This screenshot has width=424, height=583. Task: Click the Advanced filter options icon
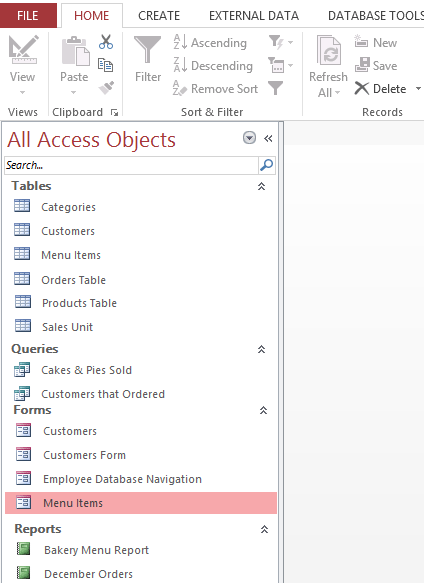click(276, 65)
